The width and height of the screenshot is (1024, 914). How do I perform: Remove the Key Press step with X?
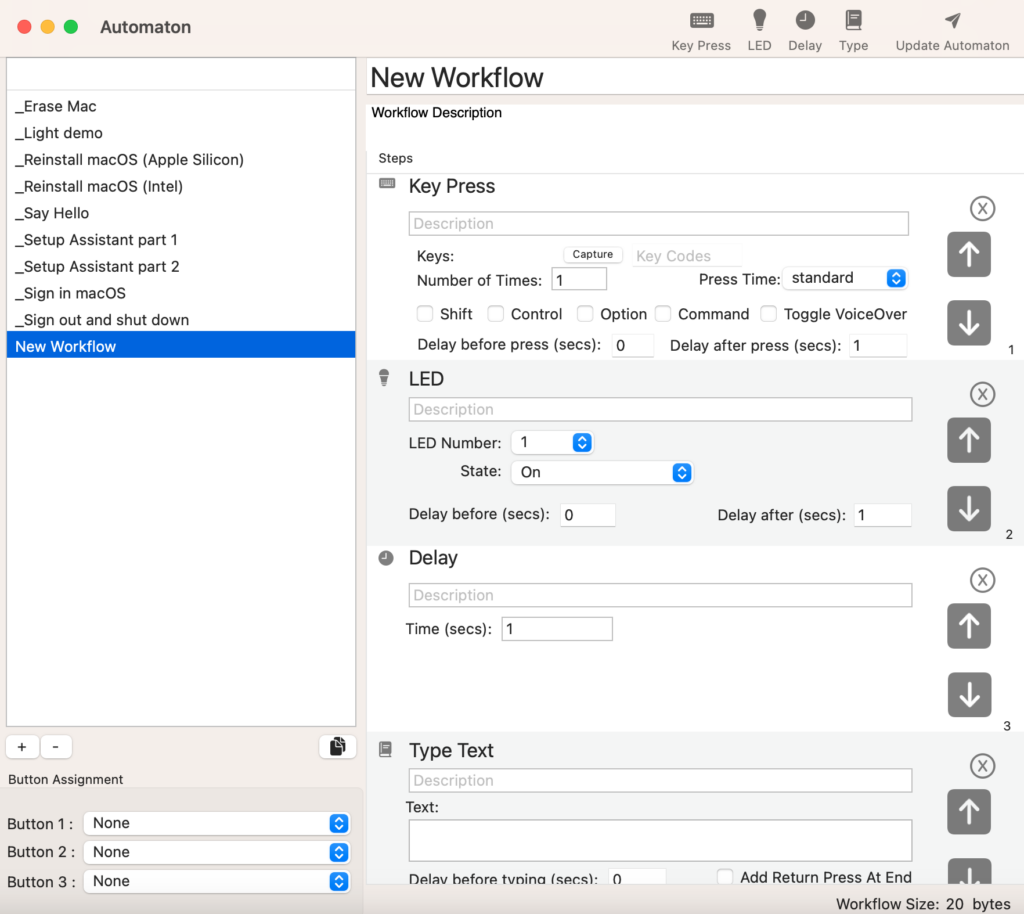click(x=982, y=209)
